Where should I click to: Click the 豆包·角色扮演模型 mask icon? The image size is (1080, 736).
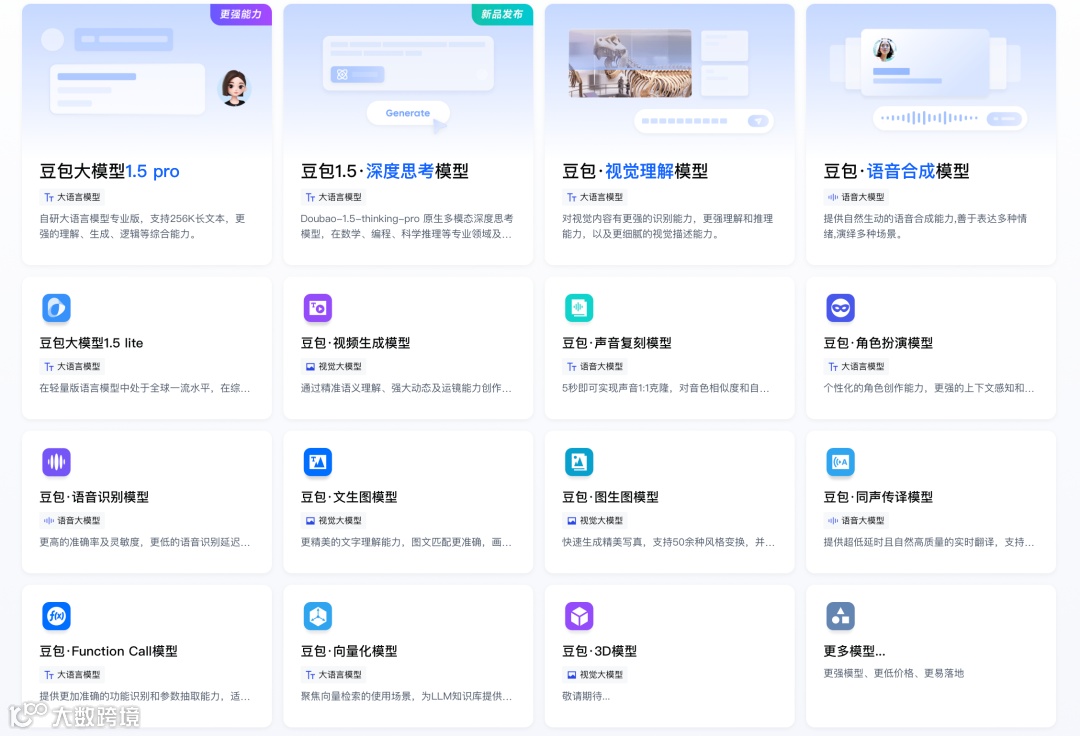840,308
